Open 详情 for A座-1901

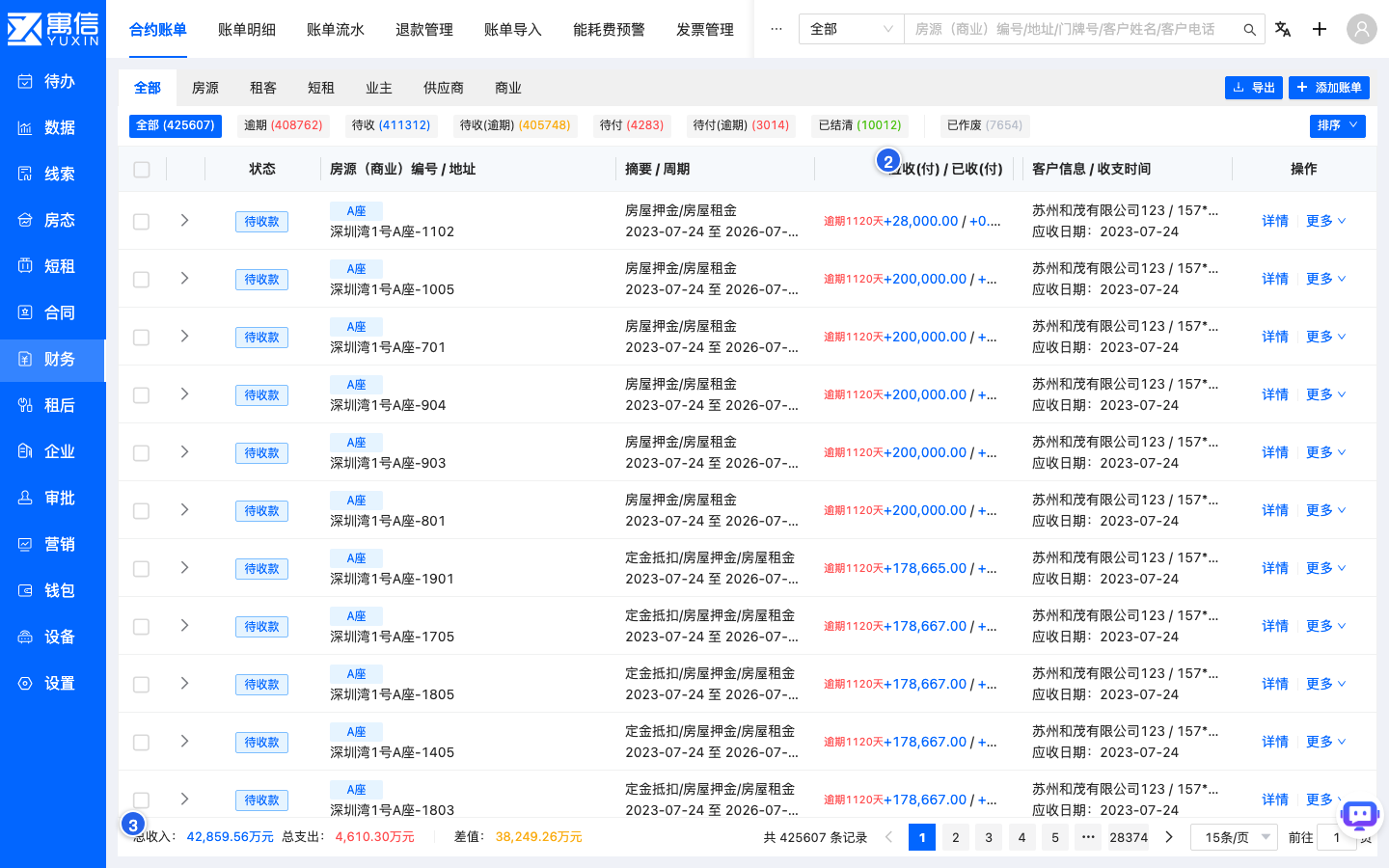coord(1275,568)
